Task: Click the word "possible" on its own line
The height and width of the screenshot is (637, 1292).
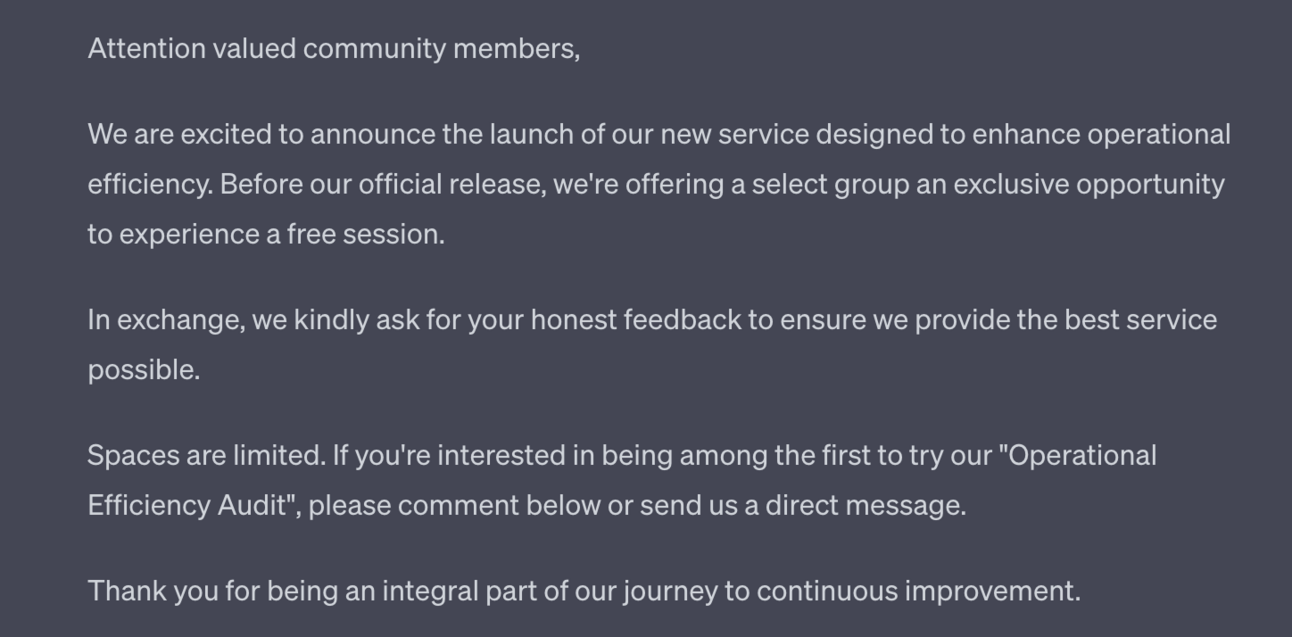Action: [x=142, y=370]
